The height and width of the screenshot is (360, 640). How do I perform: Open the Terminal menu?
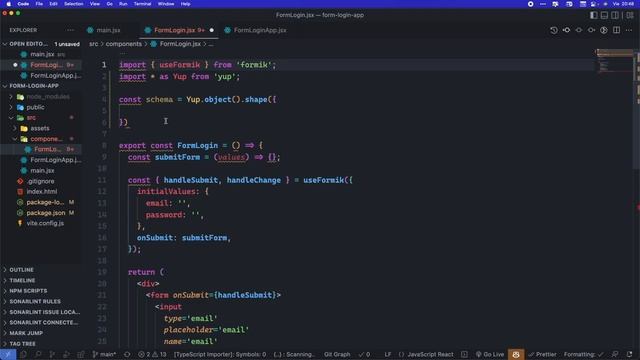pos(142,4)
